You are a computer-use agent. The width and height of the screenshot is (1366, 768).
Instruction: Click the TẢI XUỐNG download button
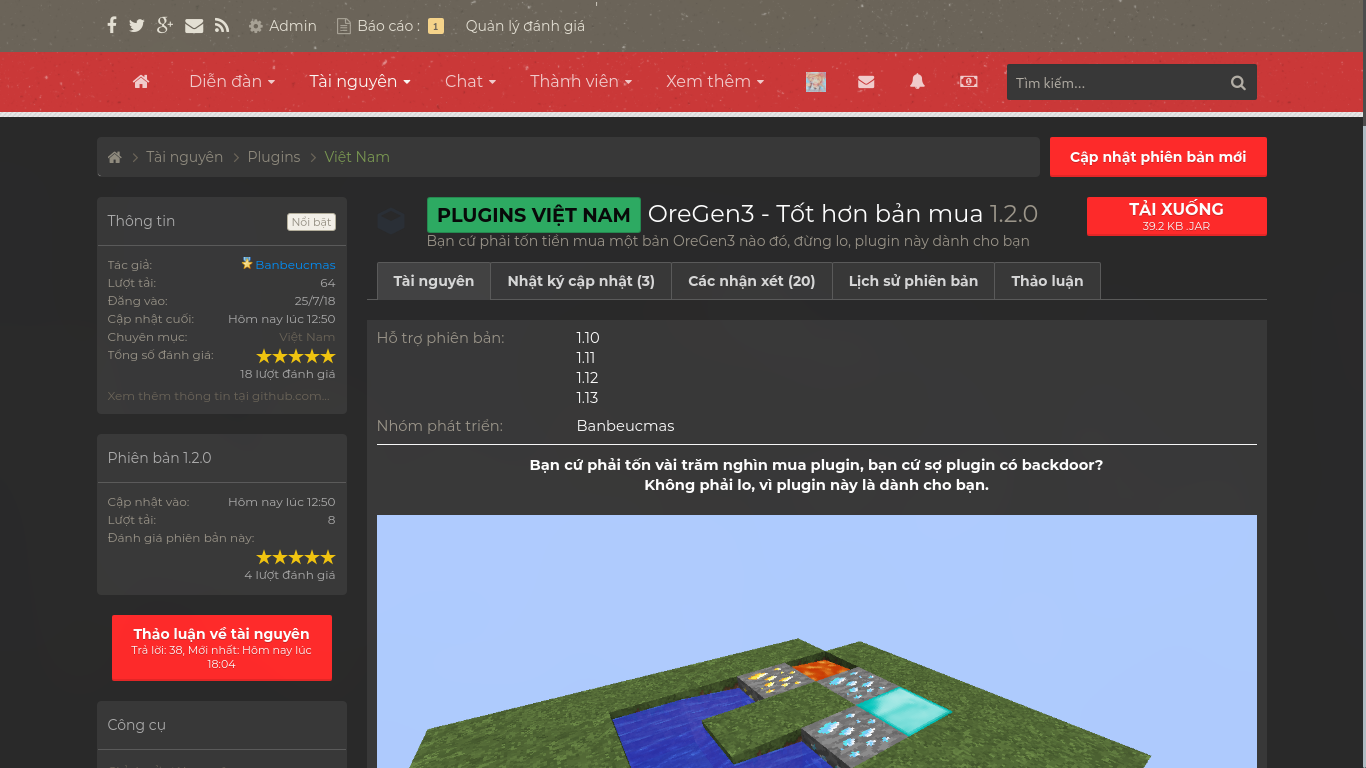click(1177, 216)
